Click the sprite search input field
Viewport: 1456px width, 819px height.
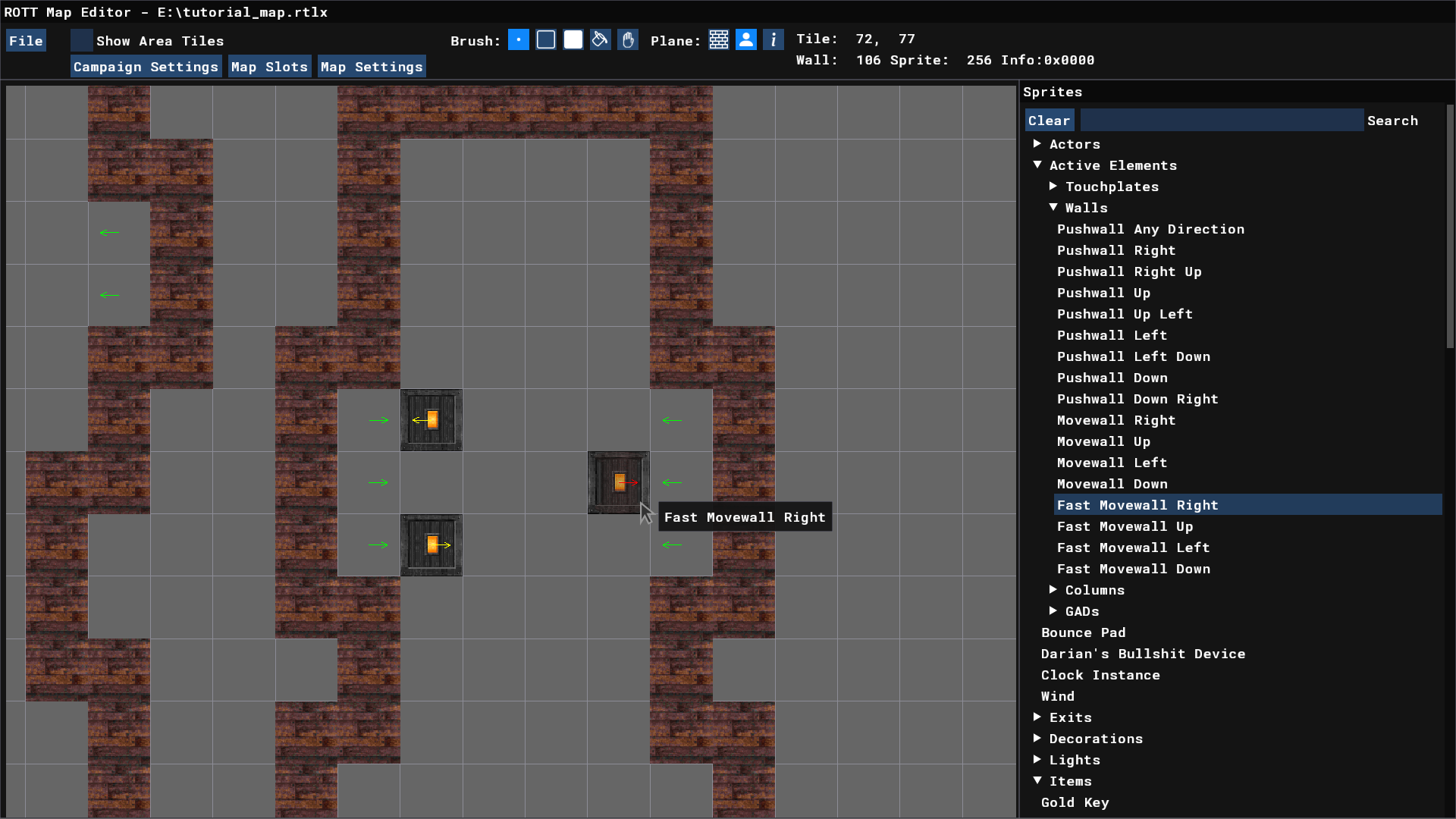pos(1221,121)
